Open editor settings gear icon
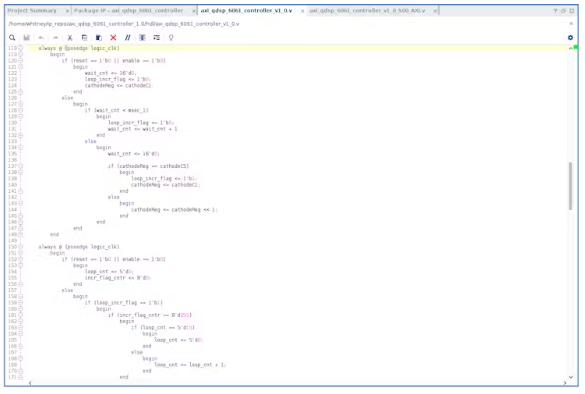Viewport: 585px width, 394px height. (x=570, y=38)
